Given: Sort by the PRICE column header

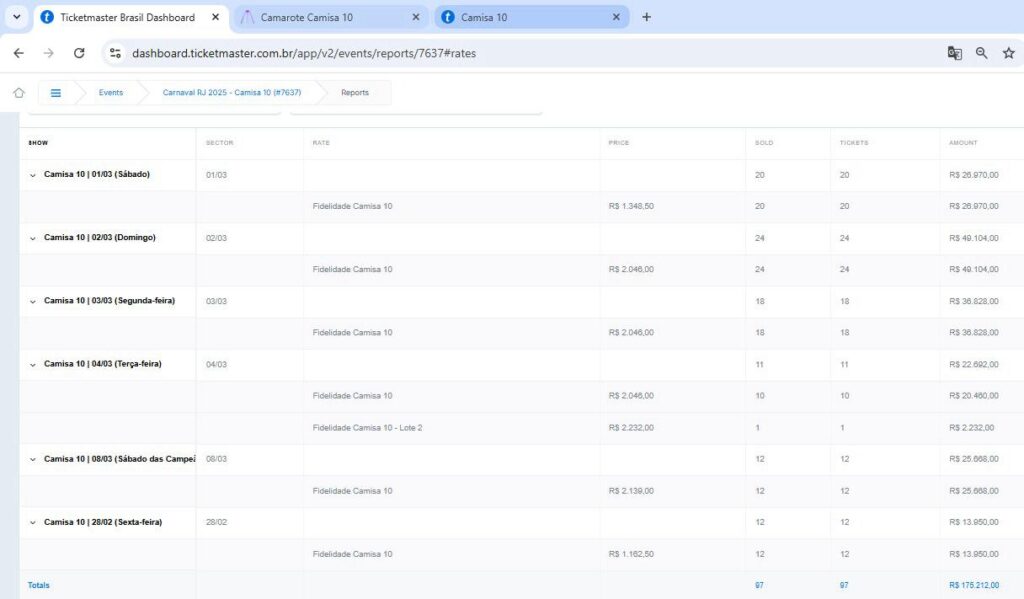Looking at the screenshot, I should click(x=618, y=142).
